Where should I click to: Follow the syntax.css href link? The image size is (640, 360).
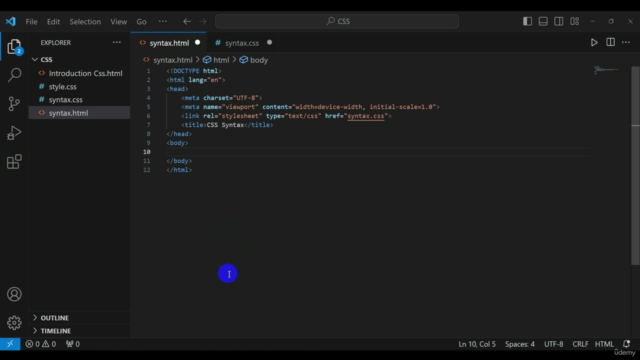[x=366, y=116]
